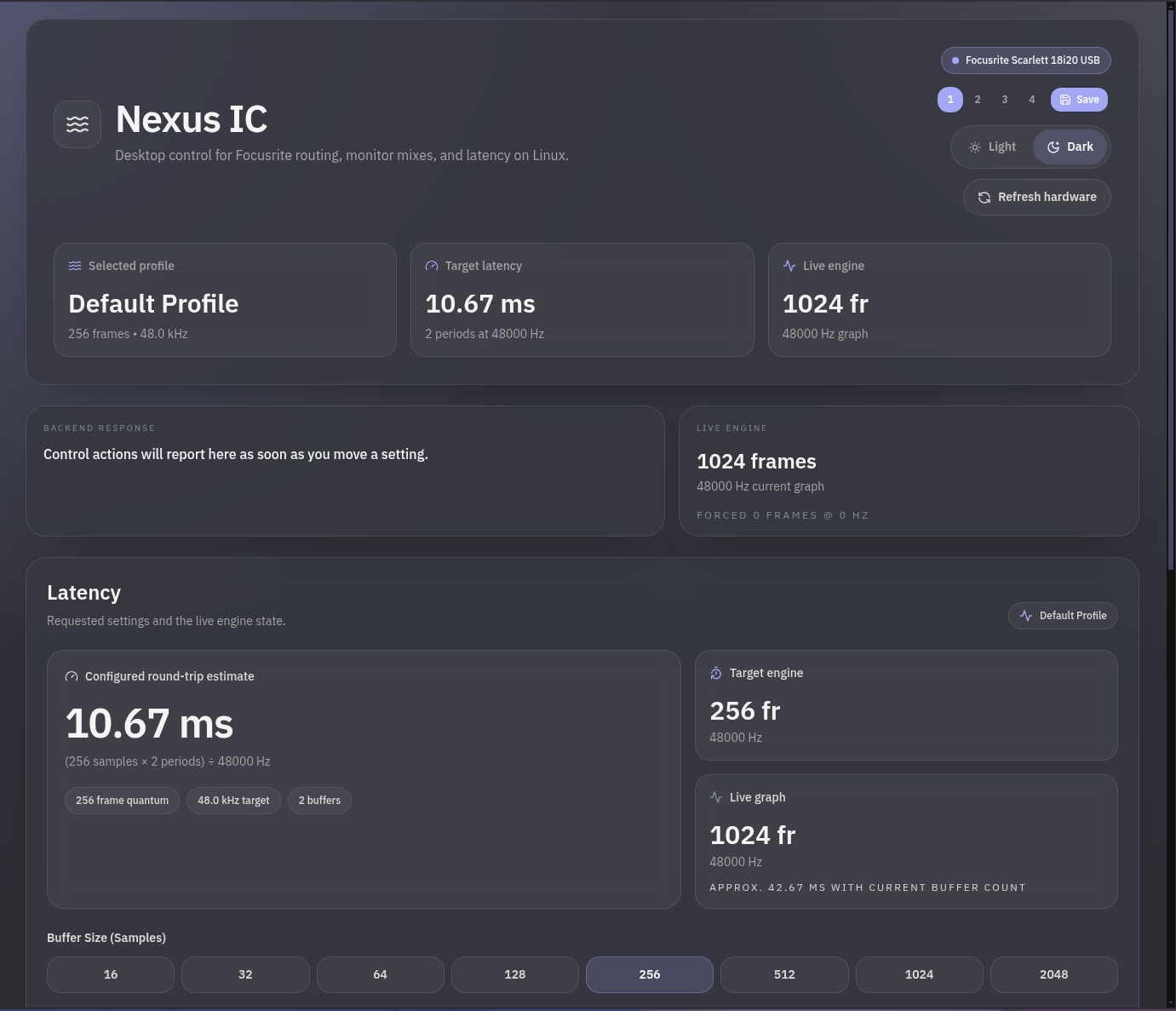Click the Buffer Size (Samples) label
This screenshot has width=1176, height=1011.
[106, 938]
